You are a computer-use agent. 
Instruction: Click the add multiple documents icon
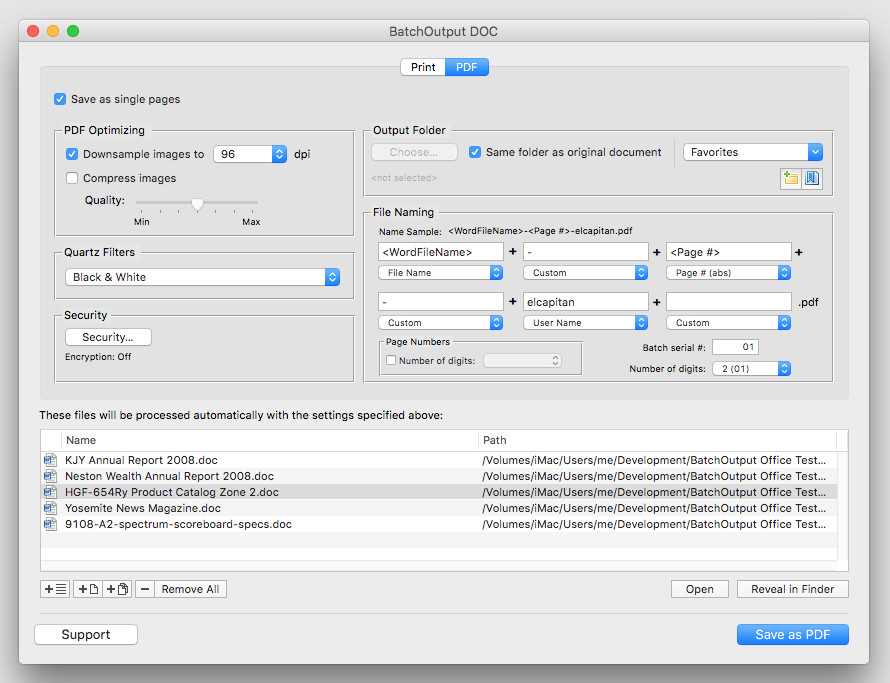(117, 589)
